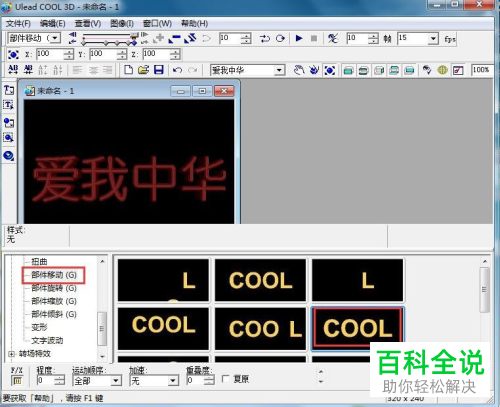Open the 编辑(E) menu
The height and width of the screenshot is (407, 500).
[x=53, y=23]
